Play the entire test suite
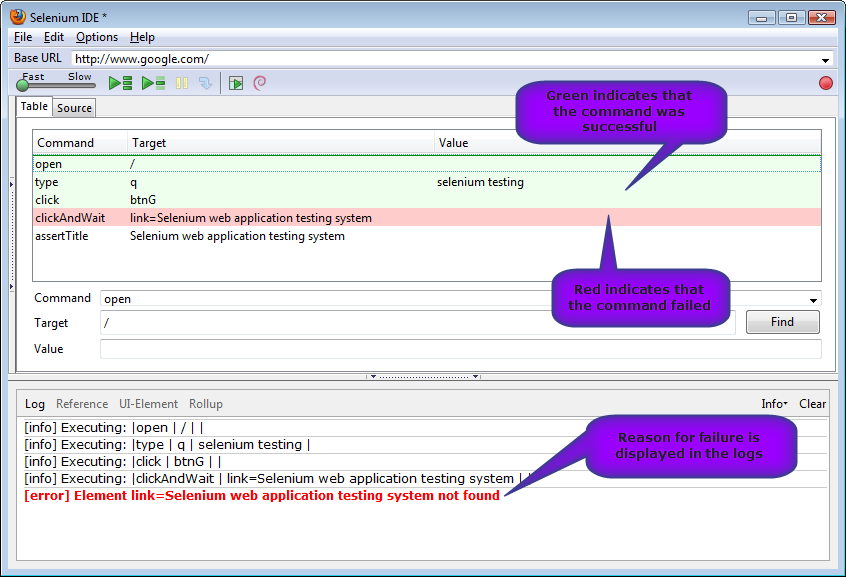This screenshot has height=577, width=846. pos(120,83)
